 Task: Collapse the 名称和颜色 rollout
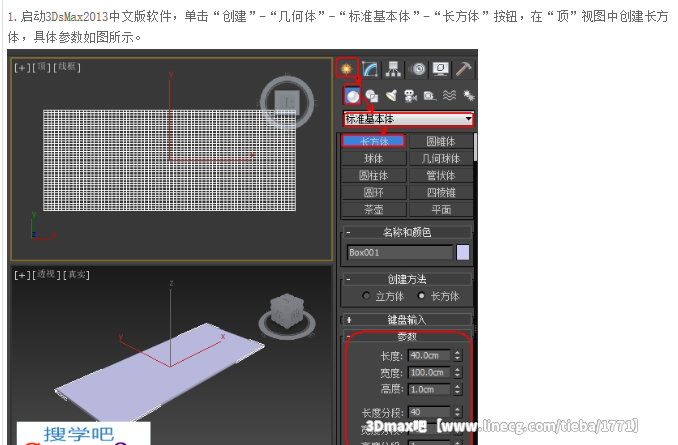pyautogui.click(x=407, y=232)
